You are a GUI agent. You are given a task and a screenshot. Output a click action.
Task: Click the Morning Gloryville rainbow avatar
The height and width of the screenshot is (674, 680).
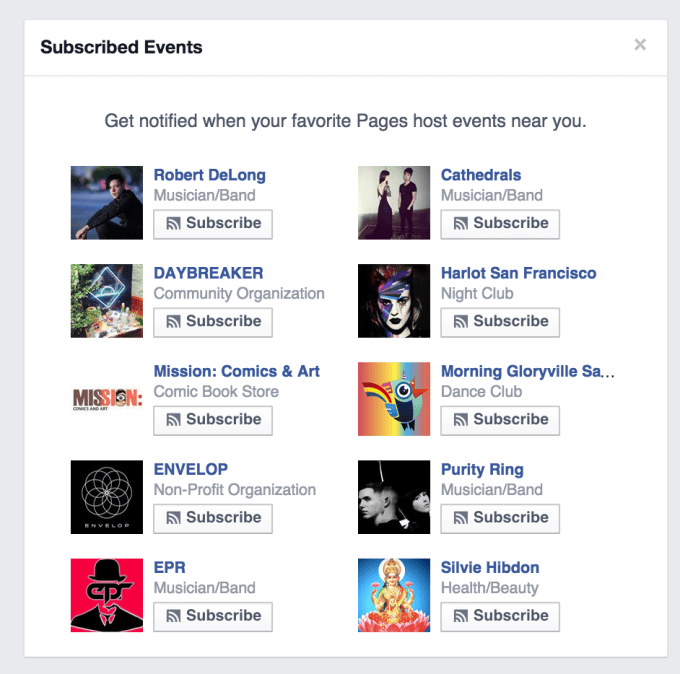pyautogui.click(x=394, y=399)
